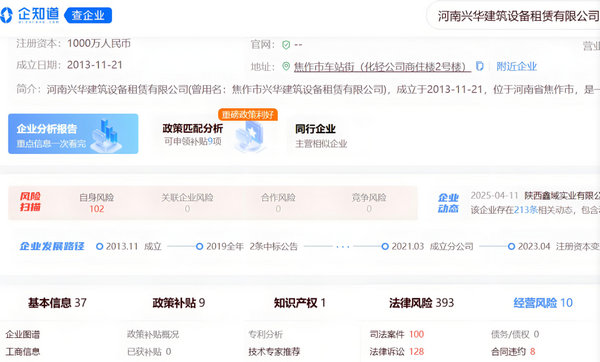Click the 企知道 logo icon
The height and width of the screenshot is (362, 600).
click(6, 15)
